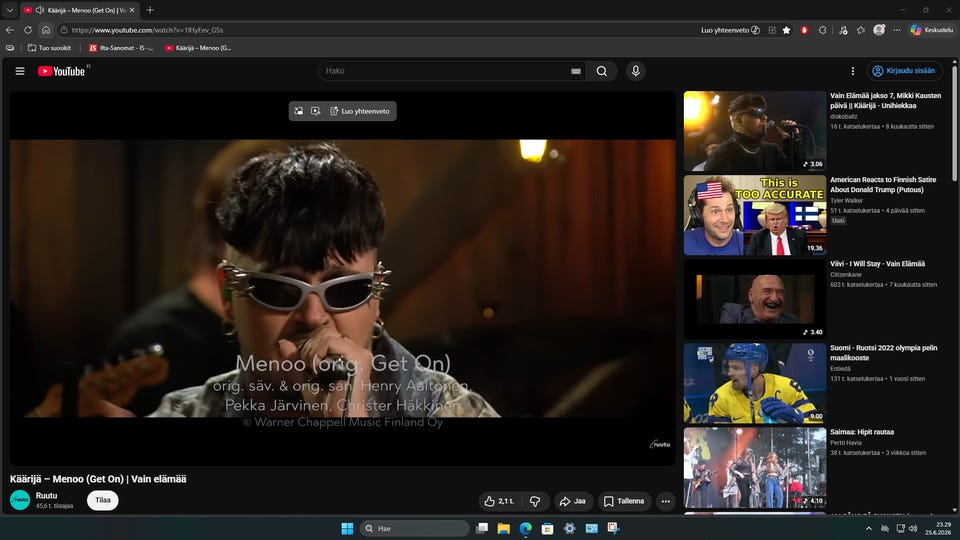This screenshot has height=540, width=960.
Task: Open Ilta-Sanomat bookmark
Action: click(x=121, y=48)
